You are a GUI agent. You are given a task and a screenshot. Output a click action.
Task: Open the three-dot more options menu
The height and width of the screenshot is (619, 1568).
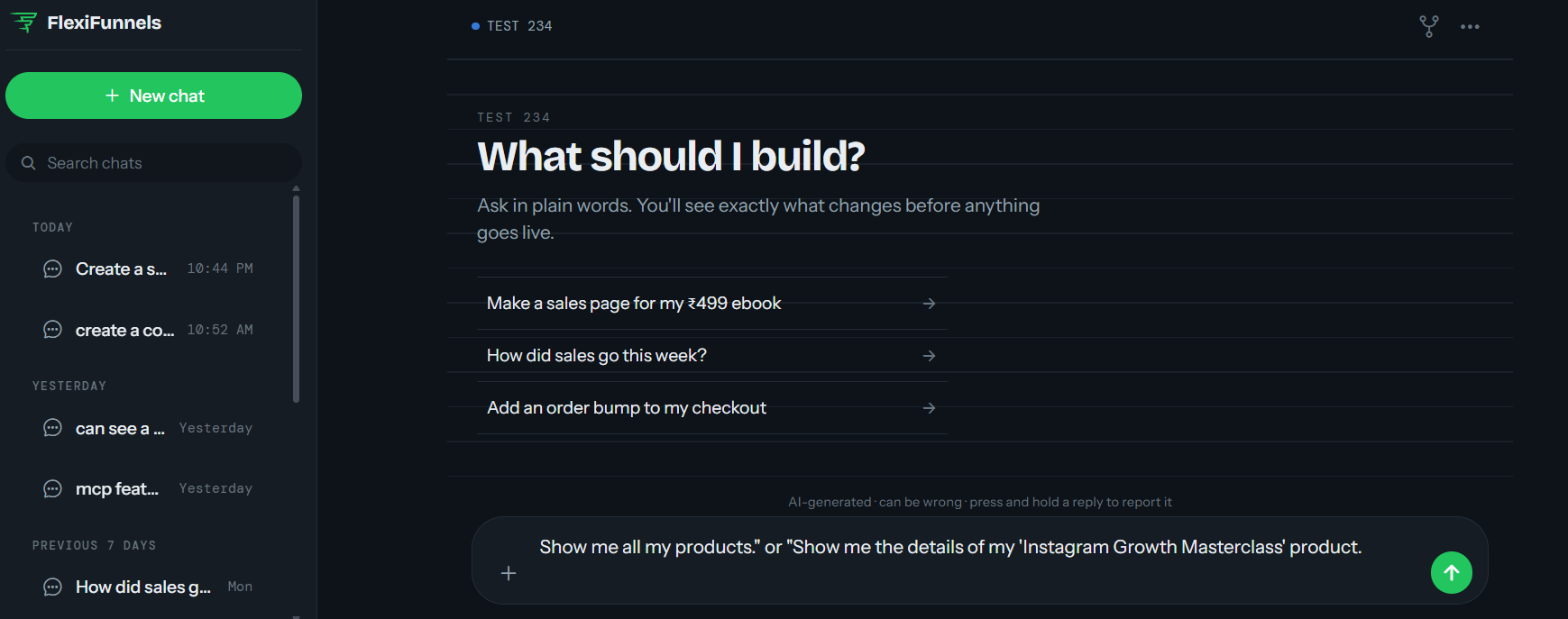click(x=1470, y=27)
